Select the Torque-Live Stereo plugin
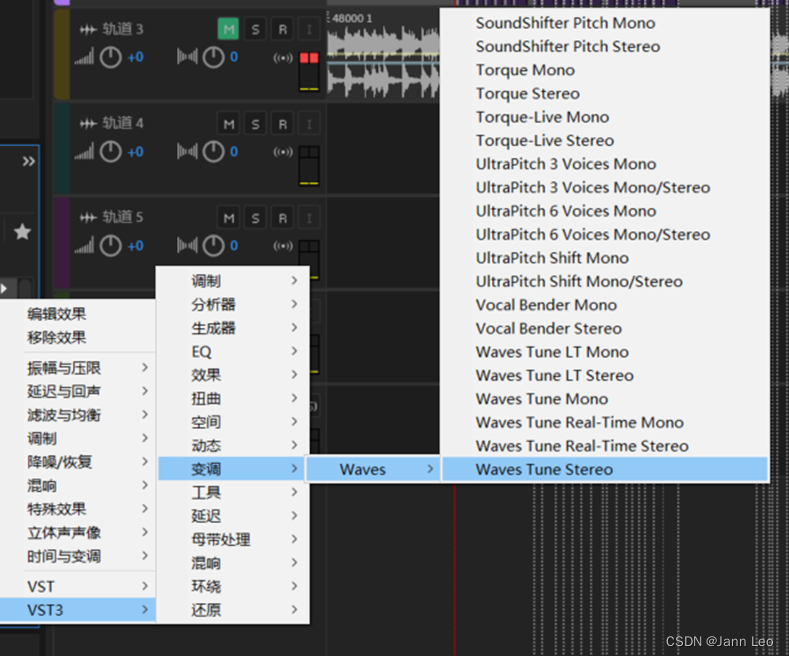 pos(605,140)
